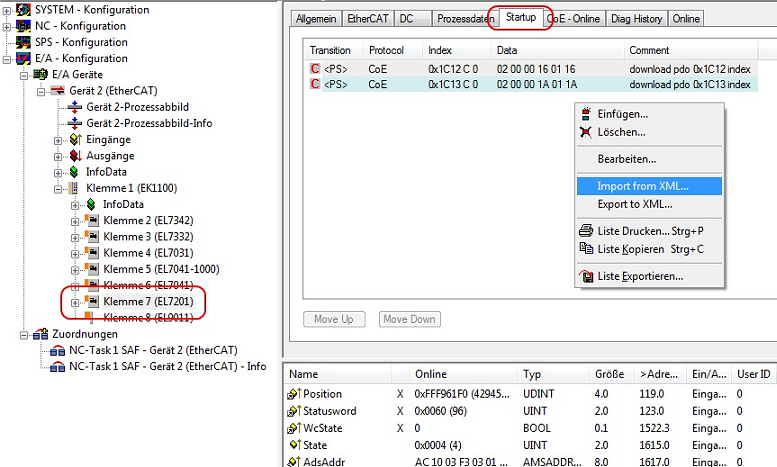Click the C icon of the 0x1C12 entry

(x=315, y=68)
